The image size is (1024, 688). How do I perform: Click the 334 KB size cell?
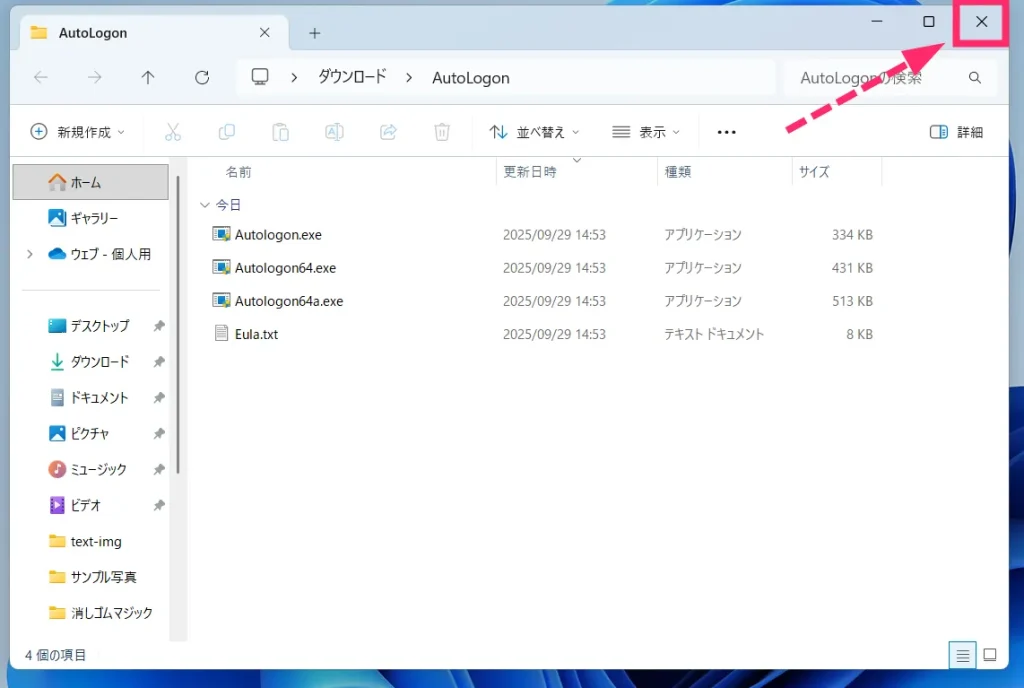pos(852,234)
